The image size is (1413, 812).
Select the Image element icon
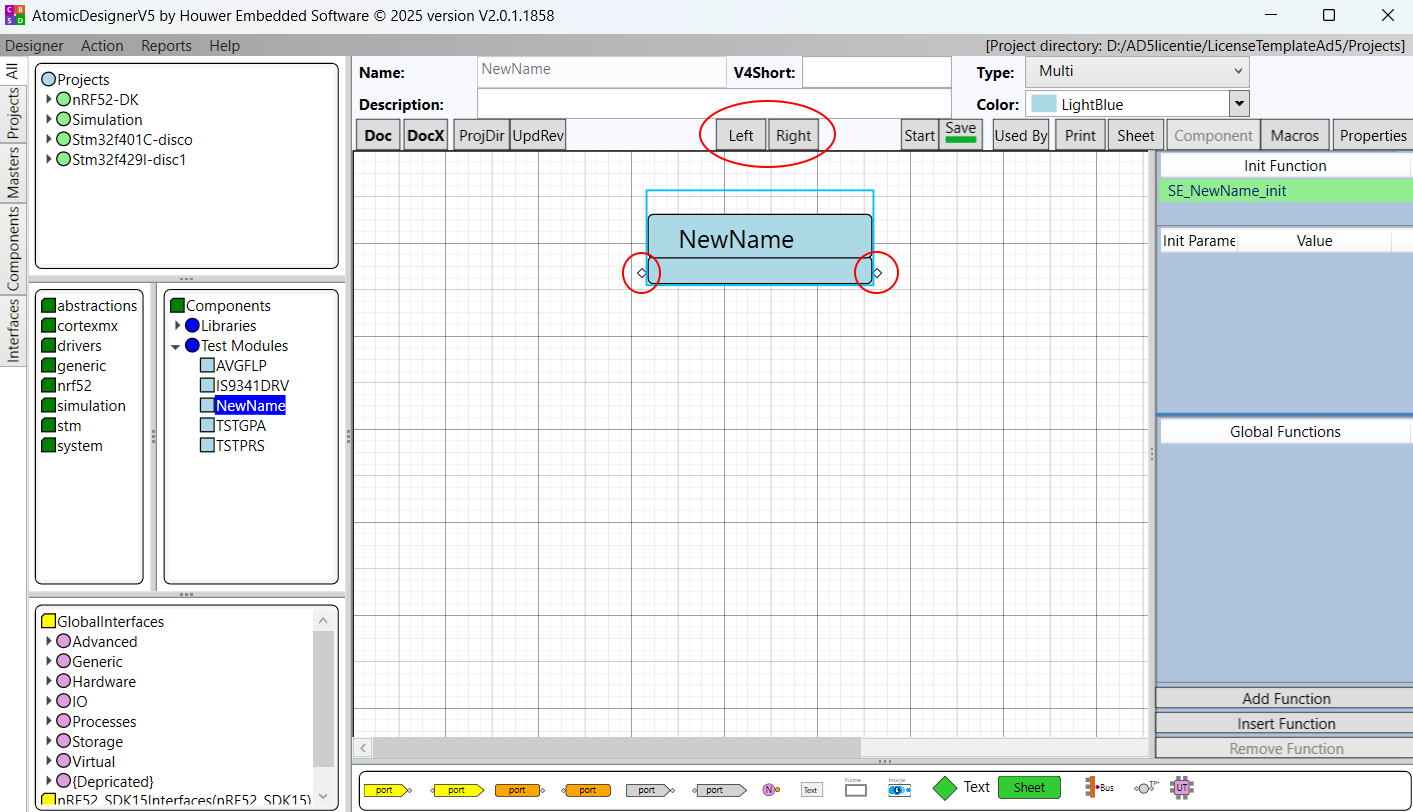899,789
